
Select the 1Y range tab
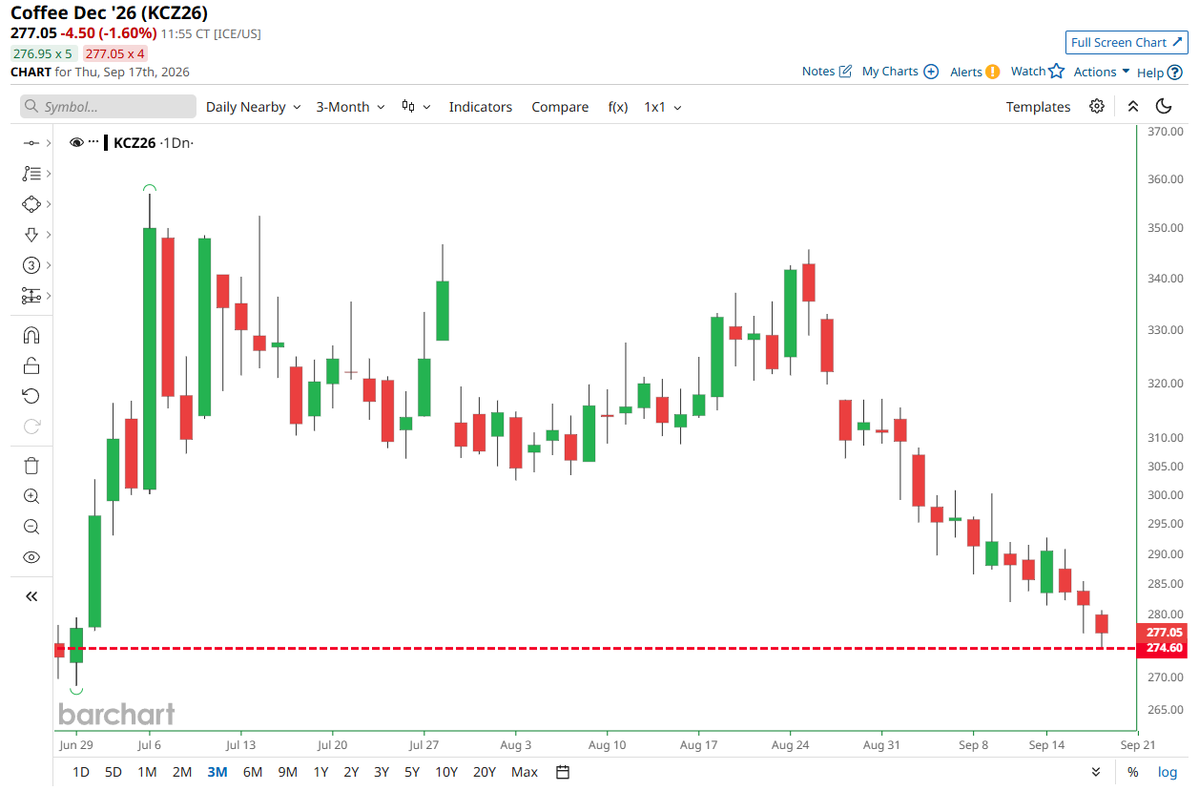pyautogui.click(x=320, y=772)
